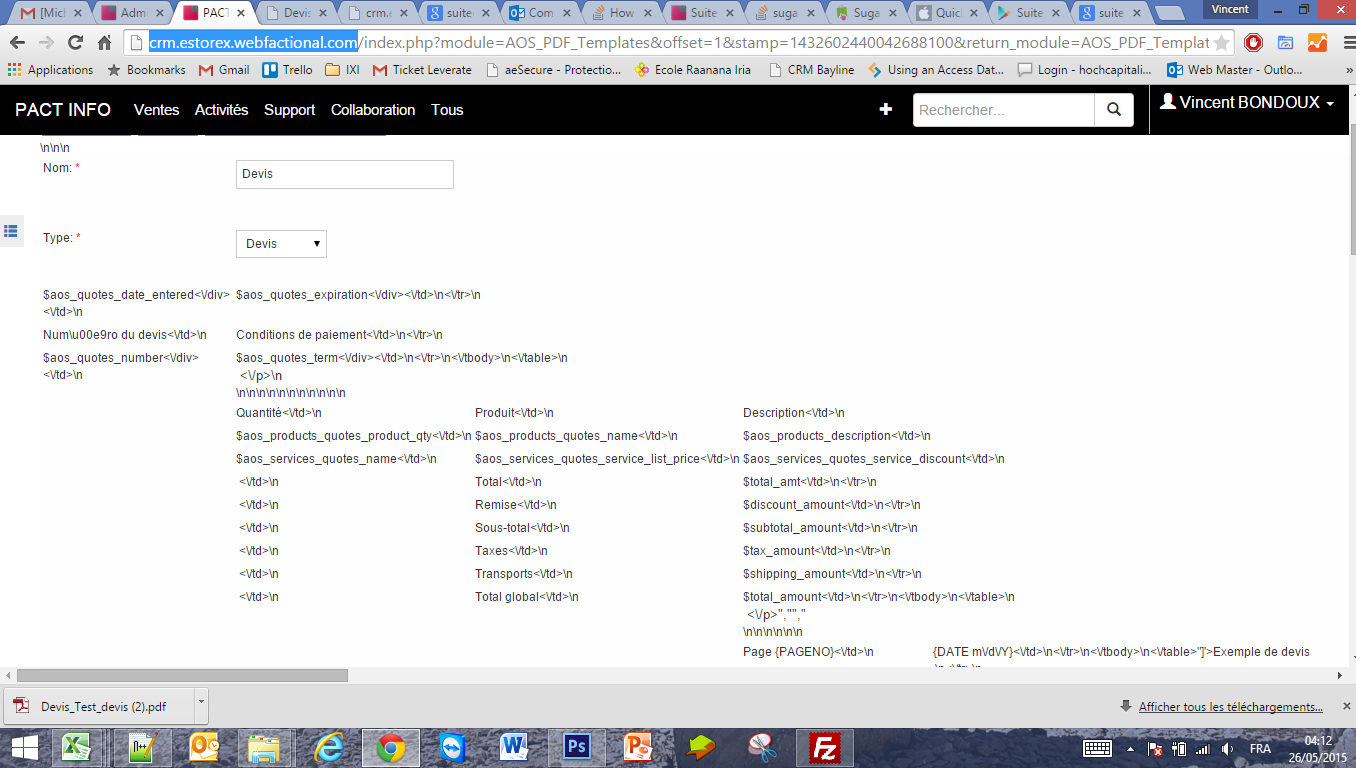Open Photoshop from the taskbar
This screenshot has width=1356, height=768.
pos(577,747)
